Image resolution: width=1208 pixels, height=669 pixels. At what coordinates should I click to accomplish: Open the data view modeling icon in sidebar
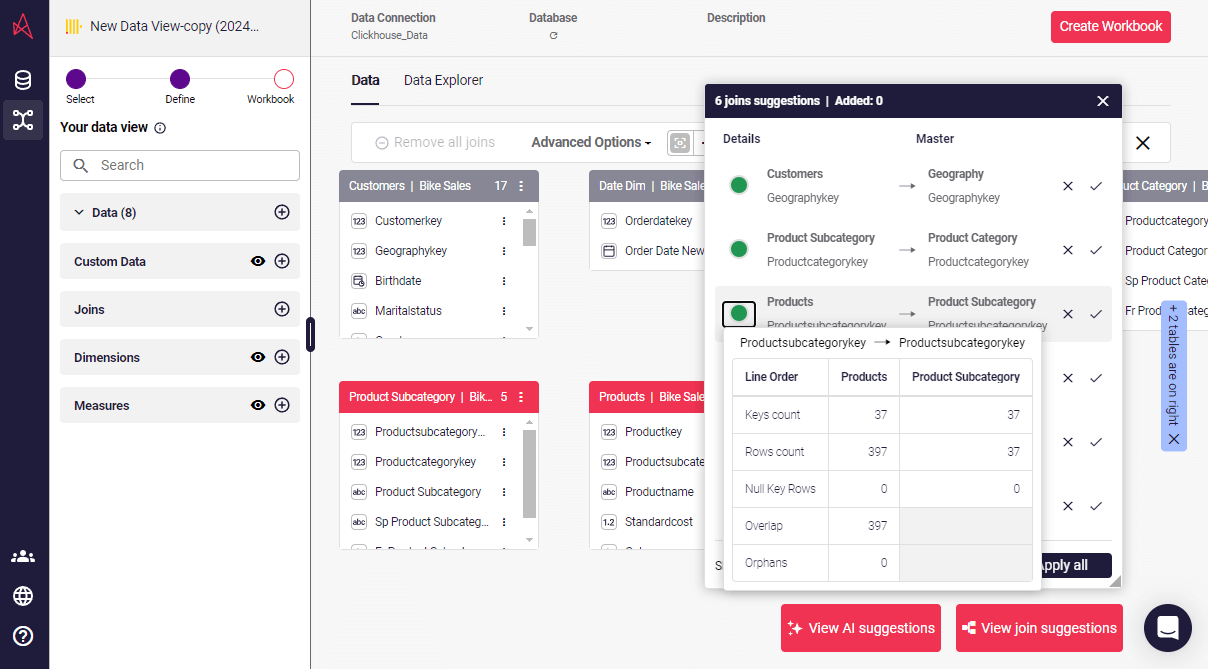click(22, 120)
